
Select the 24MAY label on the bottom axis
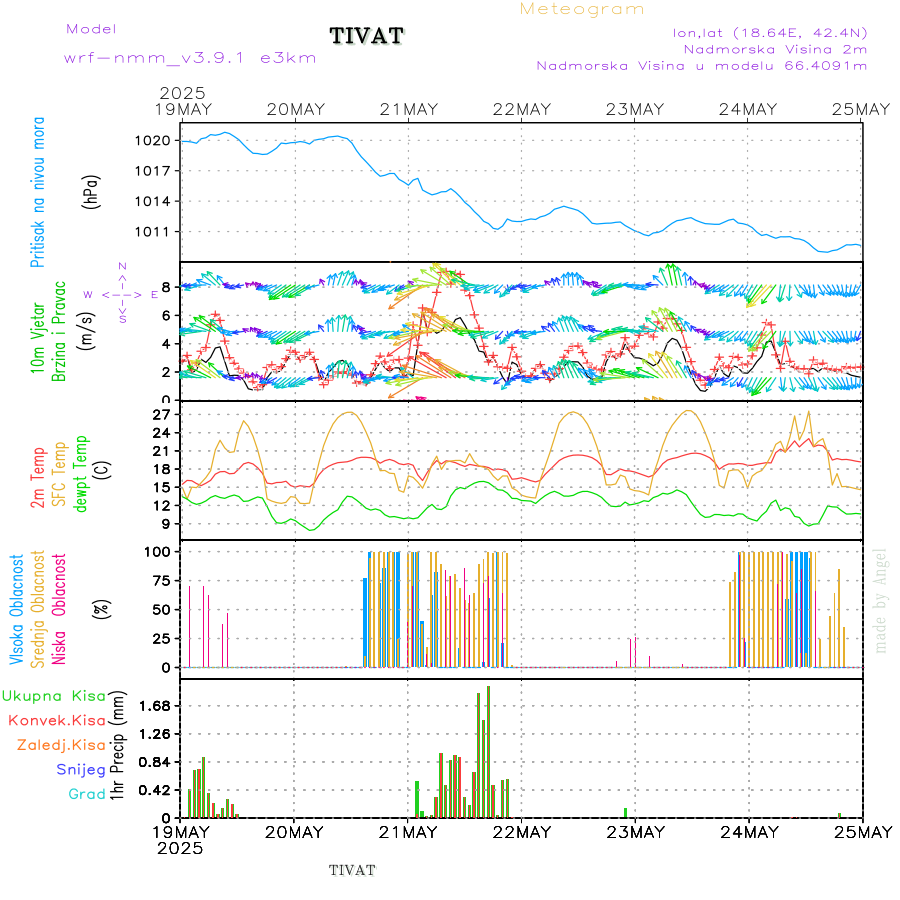[748, 832]
